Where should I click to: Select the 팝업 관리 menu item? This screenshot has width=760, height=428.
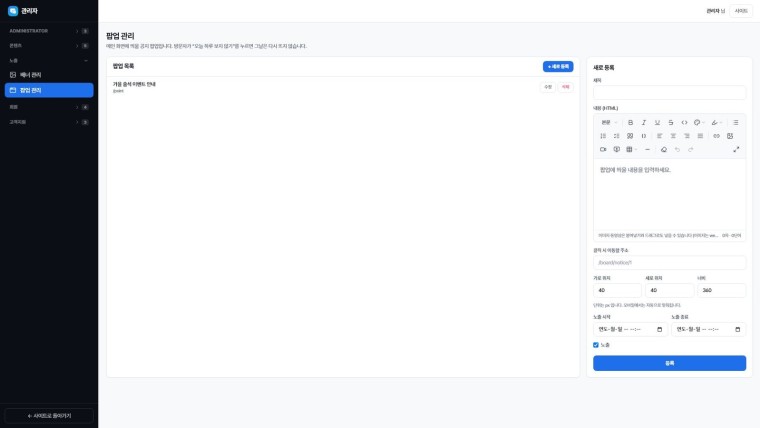pyautogui.click(x=48, y=90)
